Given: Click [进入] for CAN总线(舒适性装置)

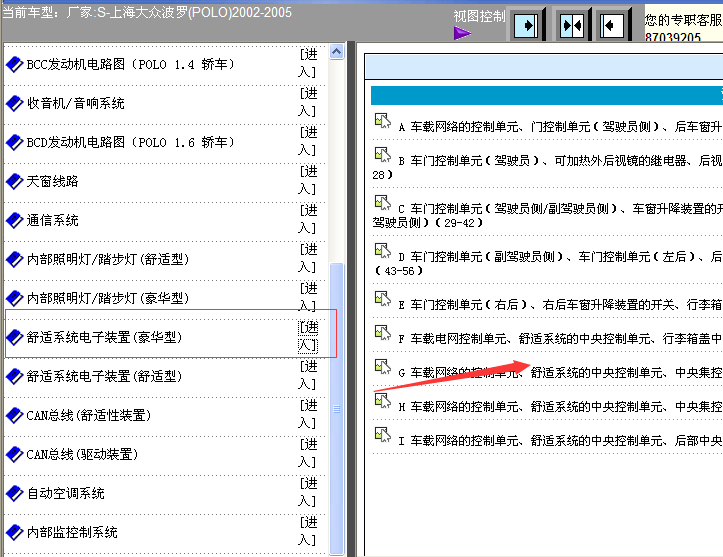Looking at the screenshot, I should point(308,415).
